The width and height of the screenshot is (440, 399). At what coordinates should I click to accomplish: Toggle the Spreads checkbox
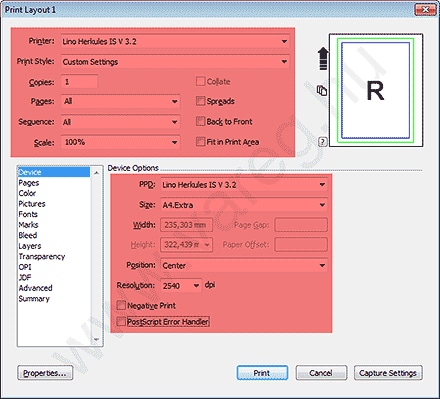click(x=200, y=101)
